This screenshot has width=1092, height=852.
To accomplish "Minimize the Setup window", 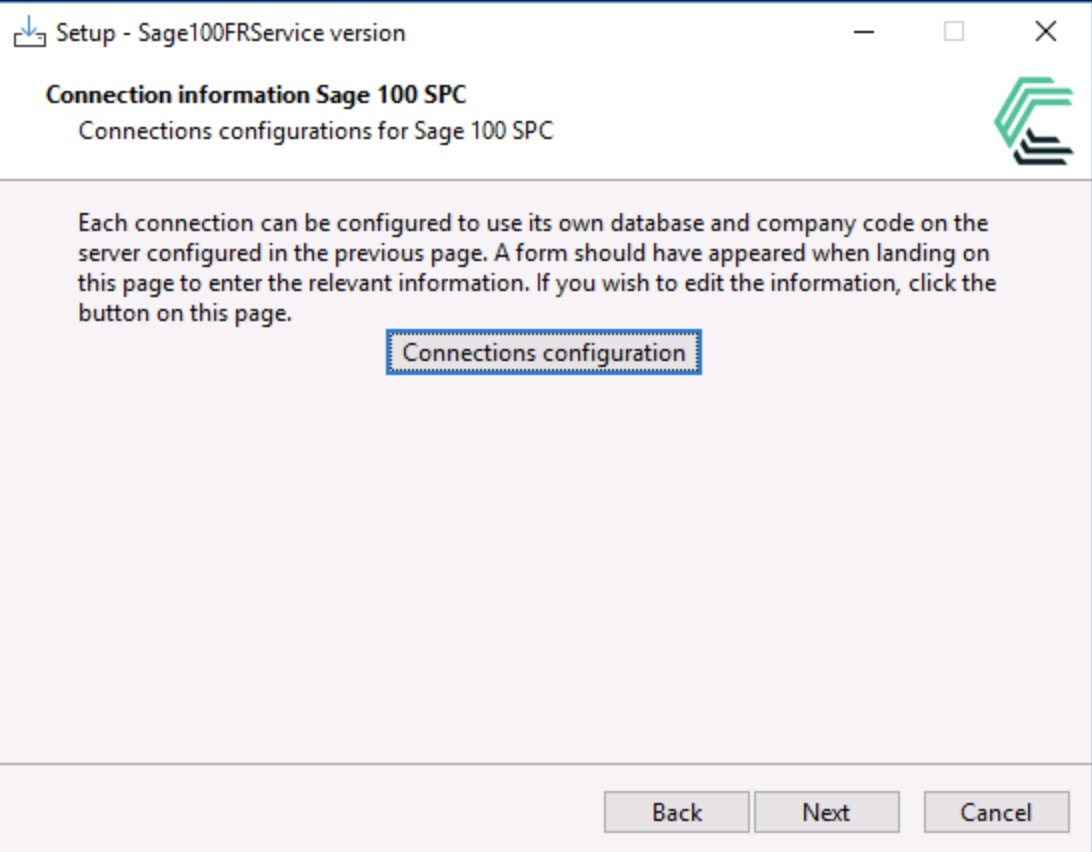I will point(864,32).
